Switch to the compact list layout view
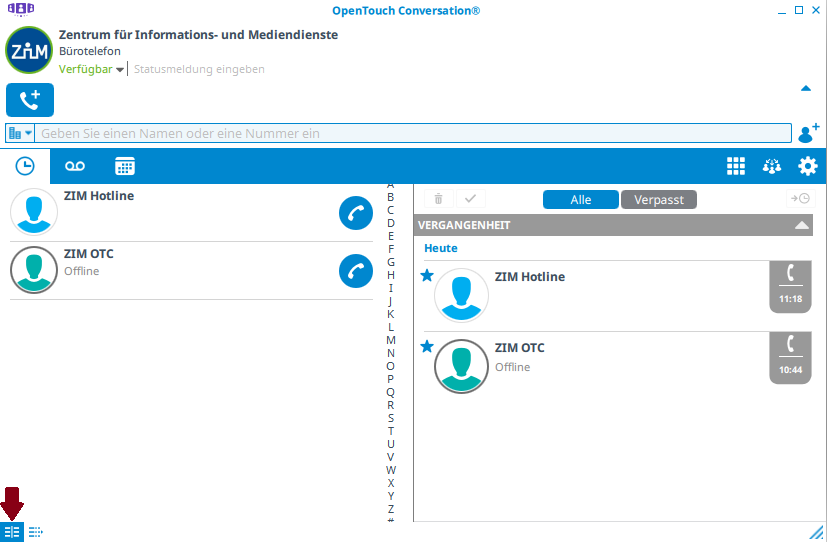 point(36,532)
